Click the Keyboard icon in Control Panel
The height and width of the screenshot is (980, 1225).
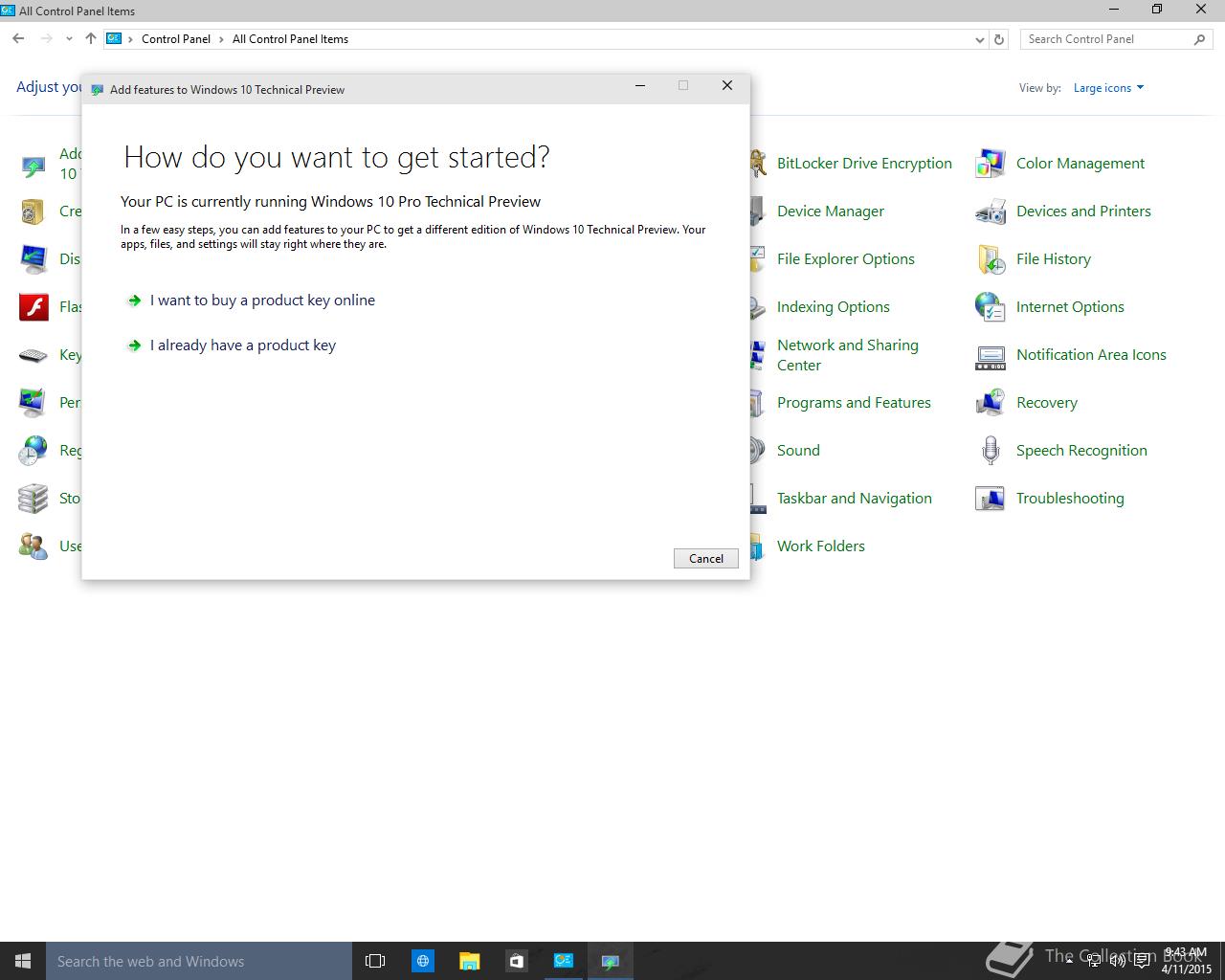(x=33, y=355)
